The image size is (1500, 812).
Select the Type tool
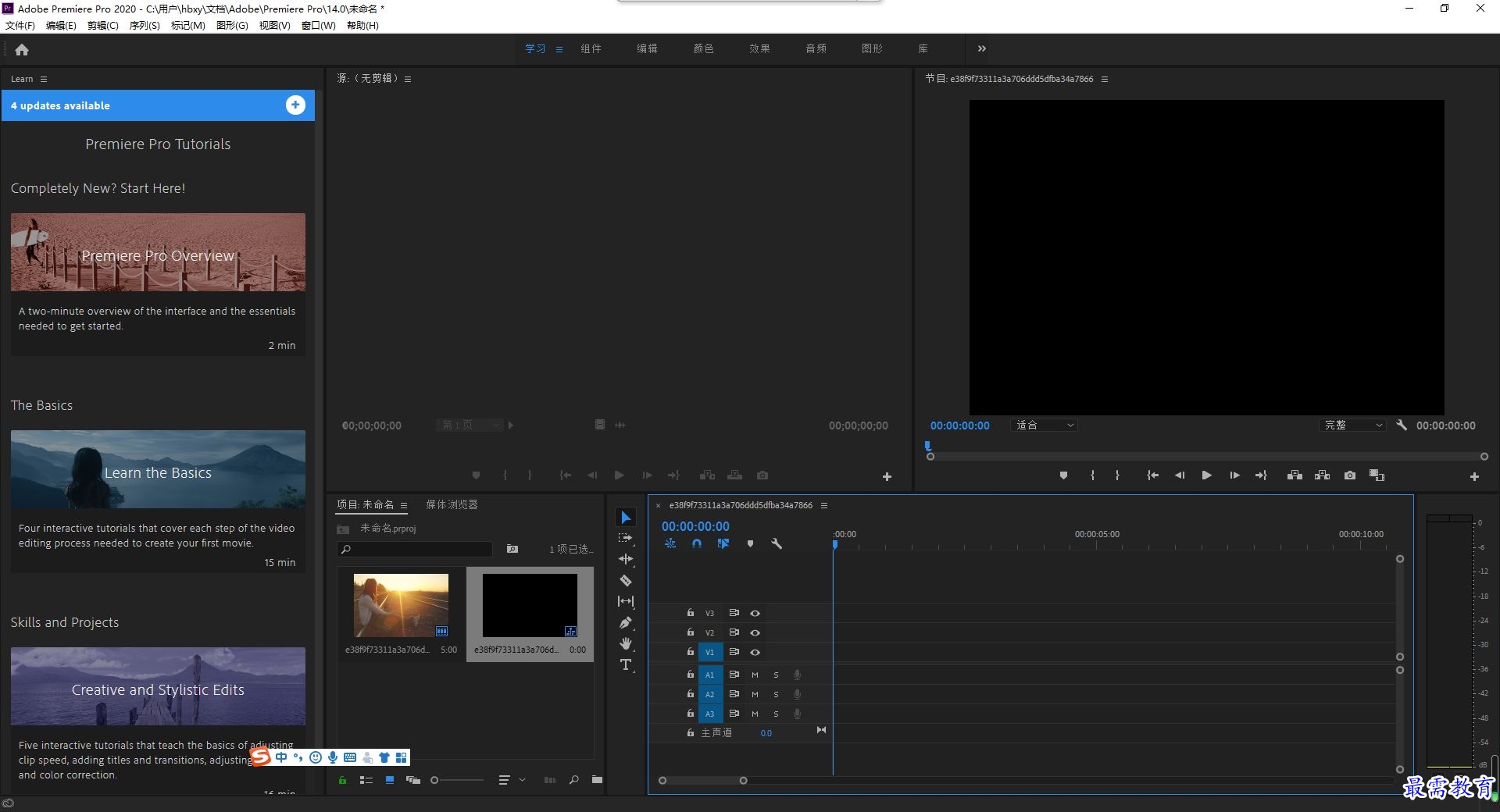(x=626, y=664)
